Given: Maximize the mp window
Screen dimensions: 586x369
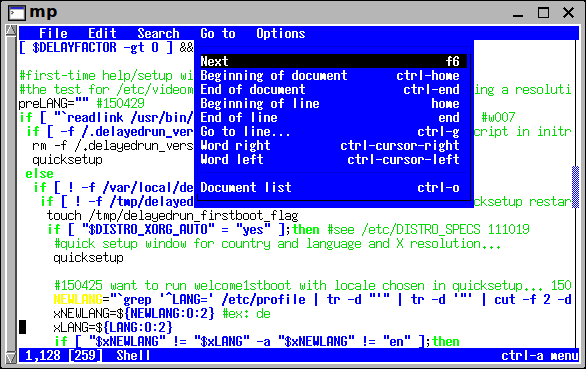Looking at the screenshot, I should coord(543,13).
